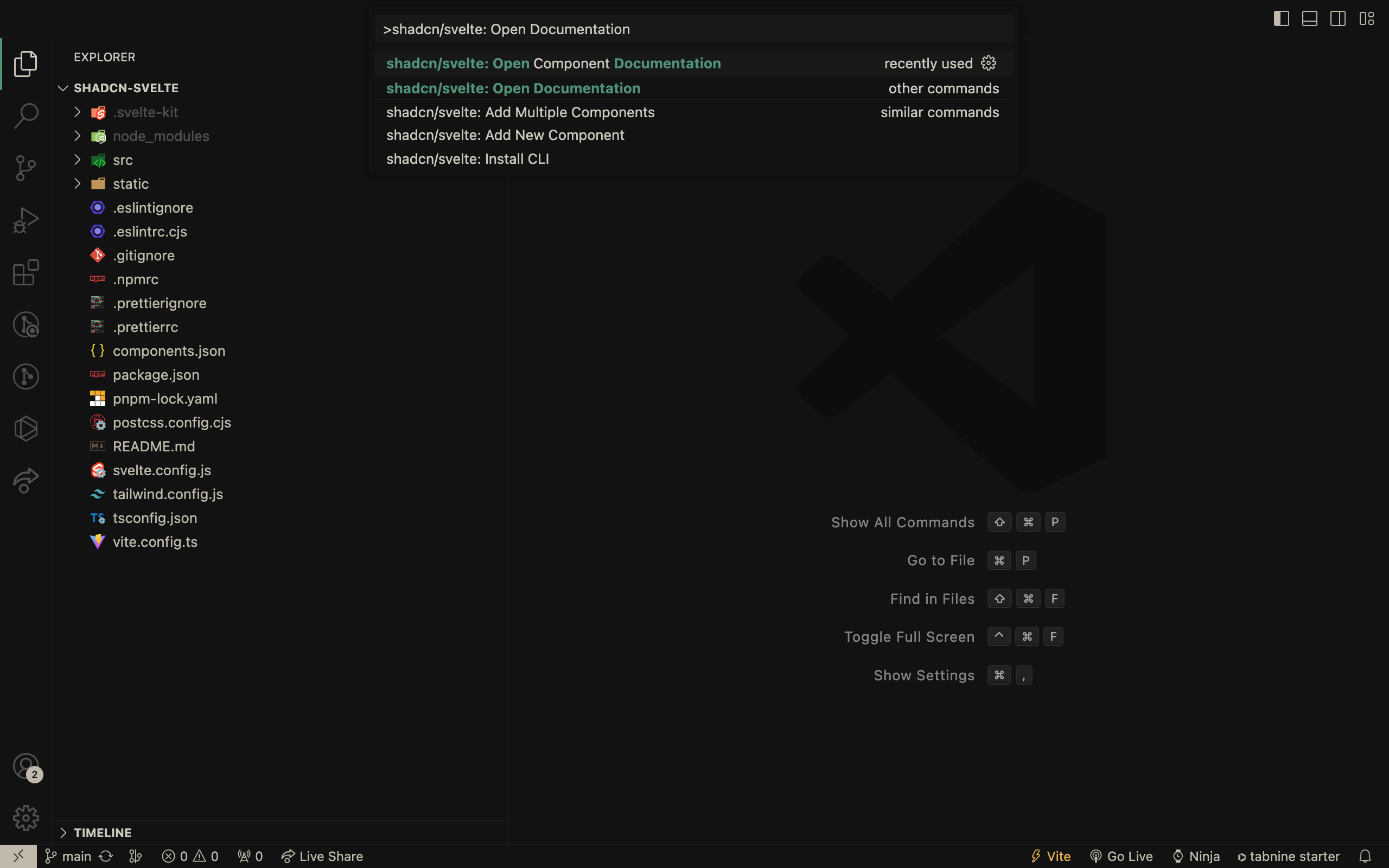The height and width of the screenshot is (868, 1389).
Task: Click the settings gear next to recently used
Action: [x=989, y=62]
